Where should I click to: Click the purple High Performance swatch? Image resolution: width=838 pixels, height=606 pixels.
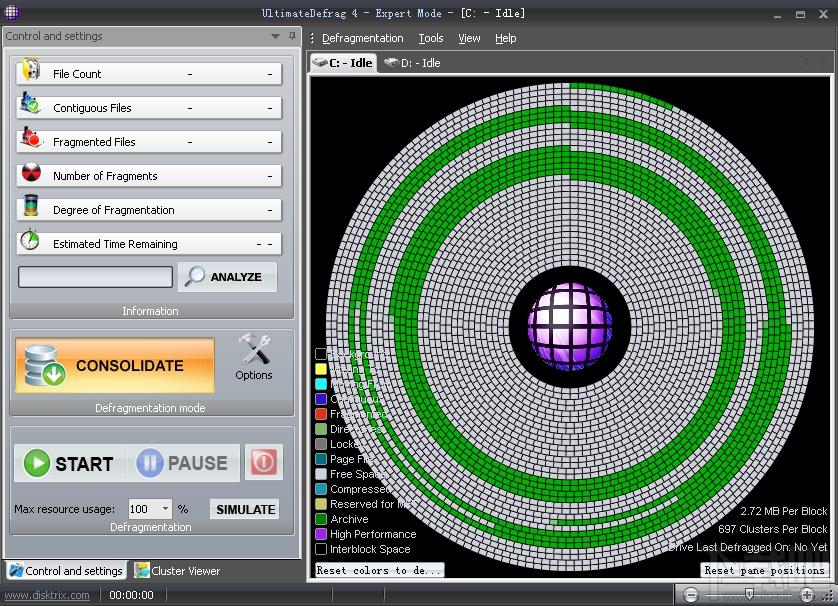click(321, 533)
